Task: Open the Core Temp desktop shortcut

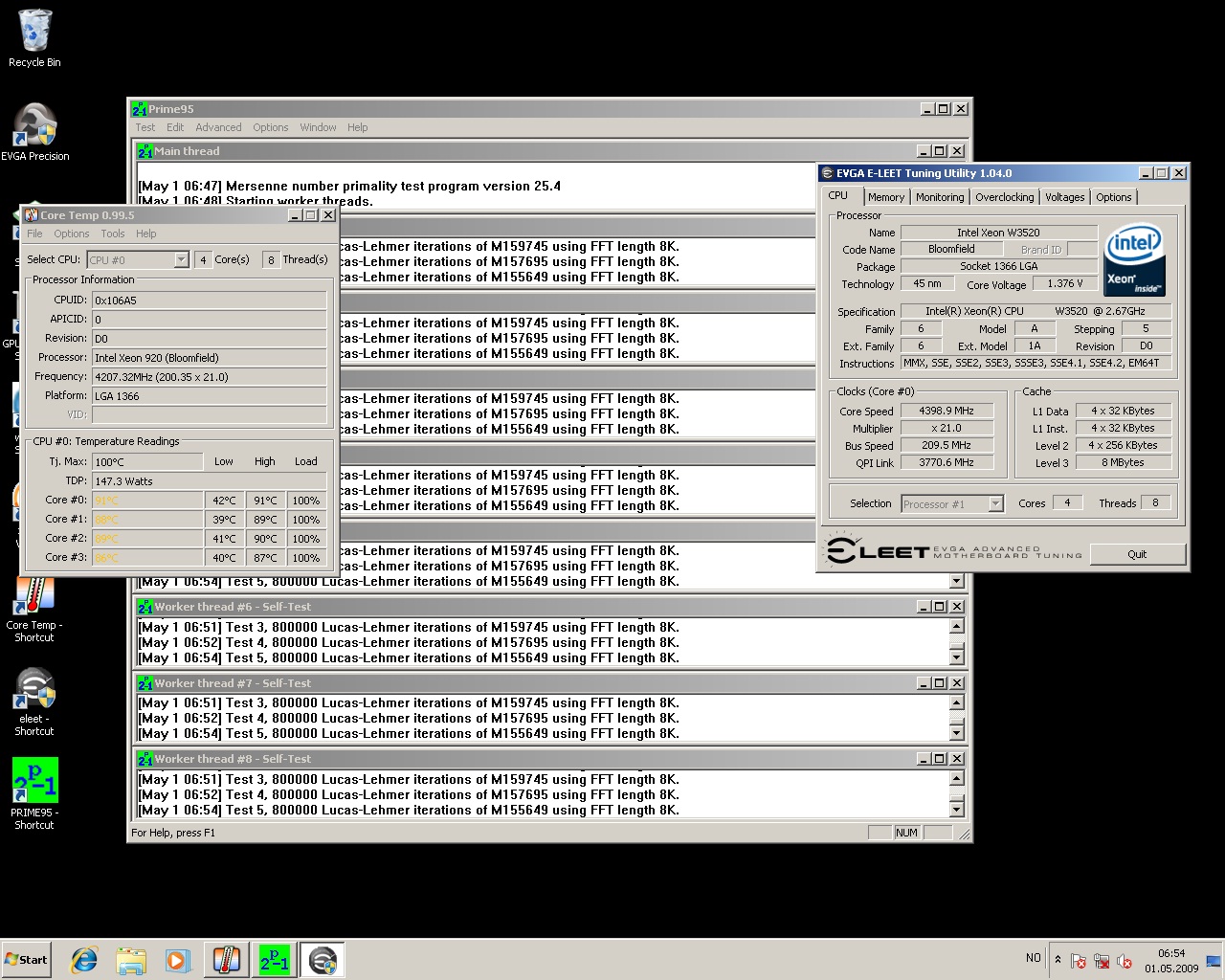Action: click(x=34, y=609)
